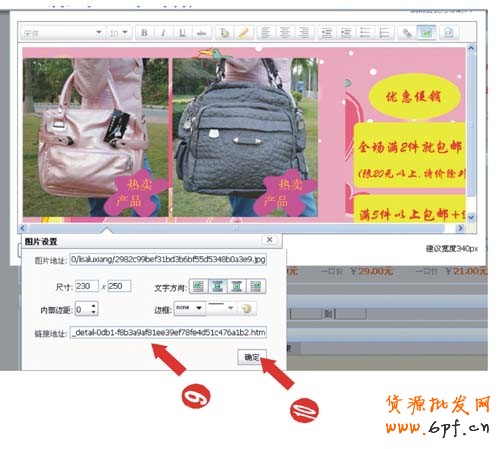Viewport: 500px width, 449px height.
Task: Insert hyperlink using chain icon
Action: coord(407,33)
